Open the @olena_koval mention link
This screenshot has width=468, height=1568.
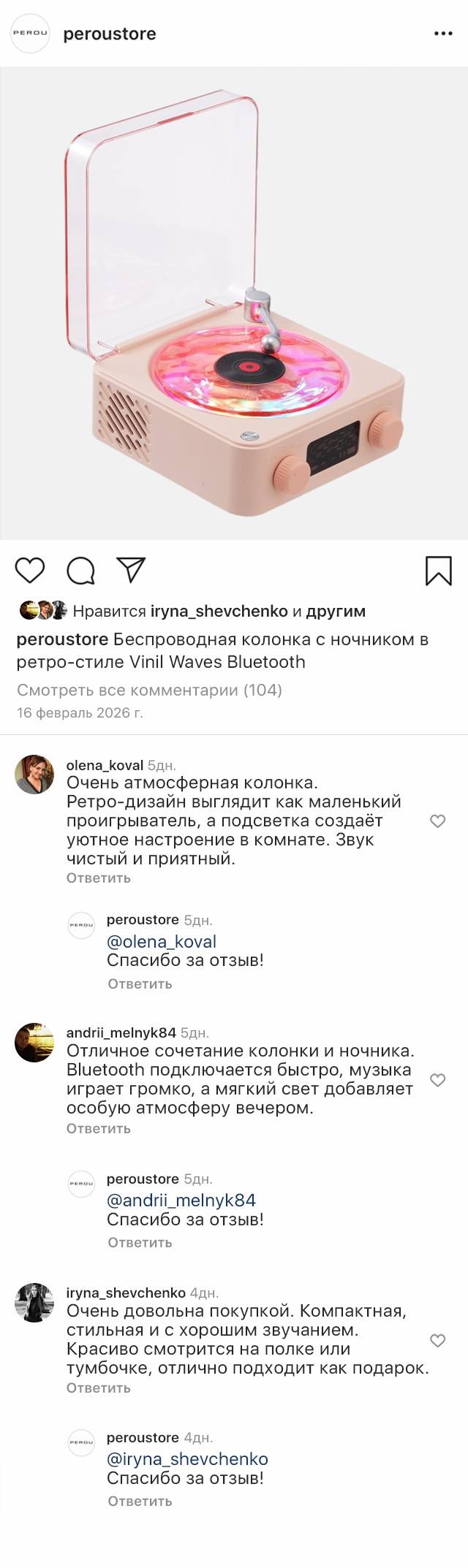162,941
